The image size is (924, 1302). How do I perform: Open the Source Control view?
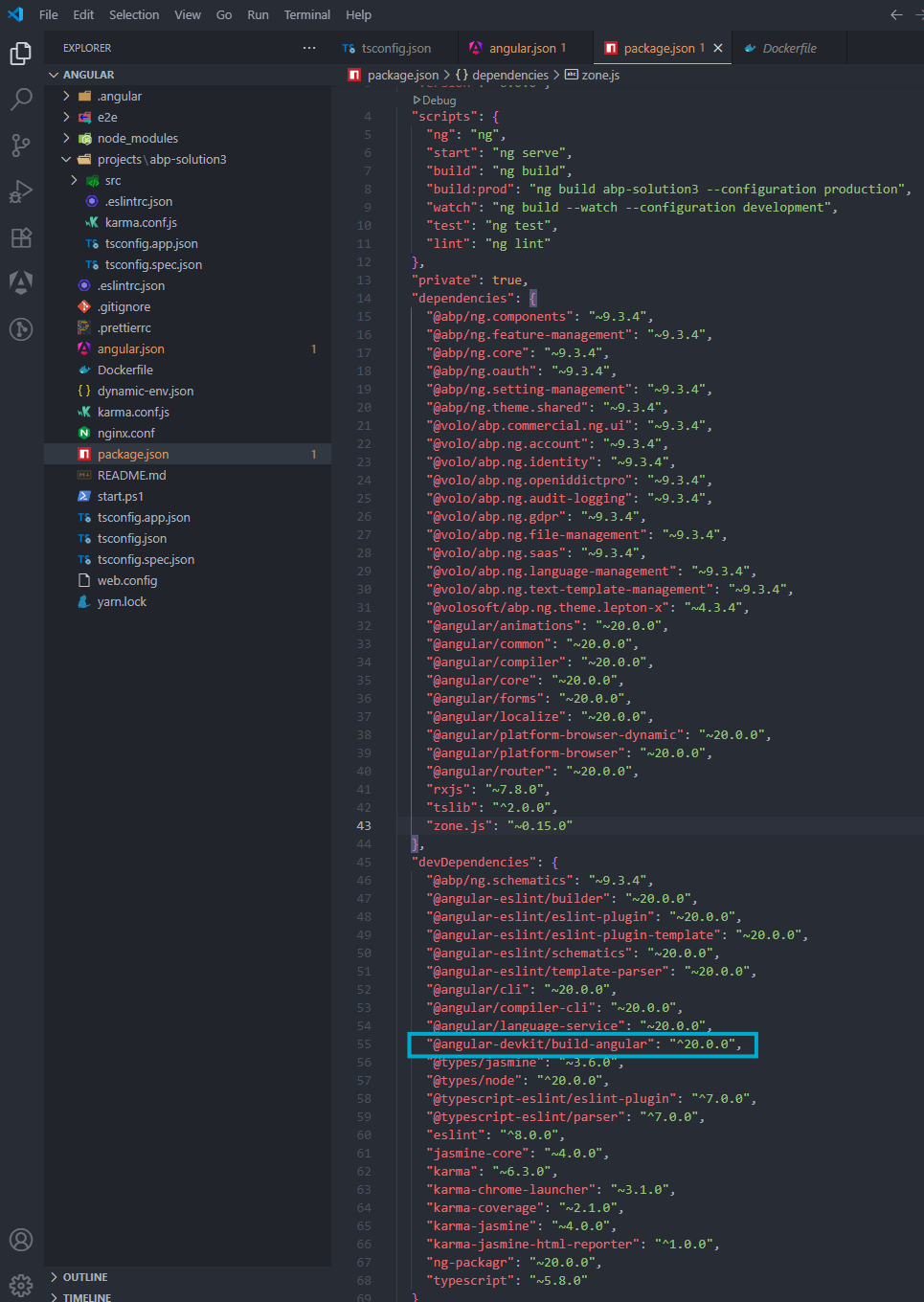pos(21,145)
